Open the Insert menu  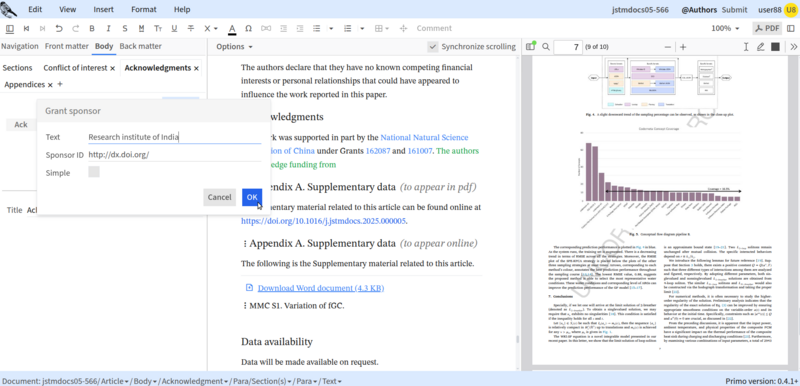click(x=104, y=9)
